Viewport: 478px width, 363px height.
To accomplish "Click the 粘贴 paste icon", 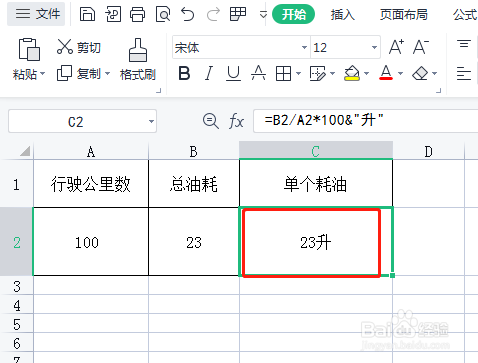I will (x=29, y=49).
